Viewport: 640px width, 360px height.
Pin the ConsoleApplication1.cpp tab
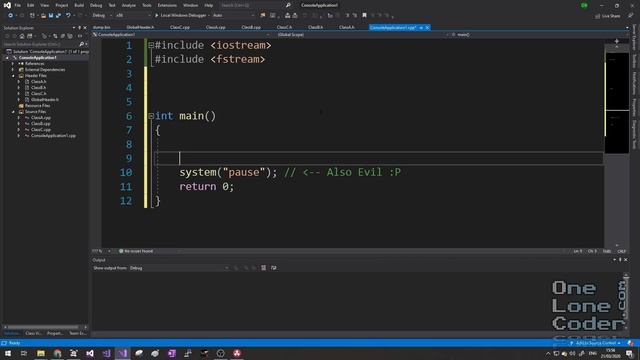click(421, 28)
